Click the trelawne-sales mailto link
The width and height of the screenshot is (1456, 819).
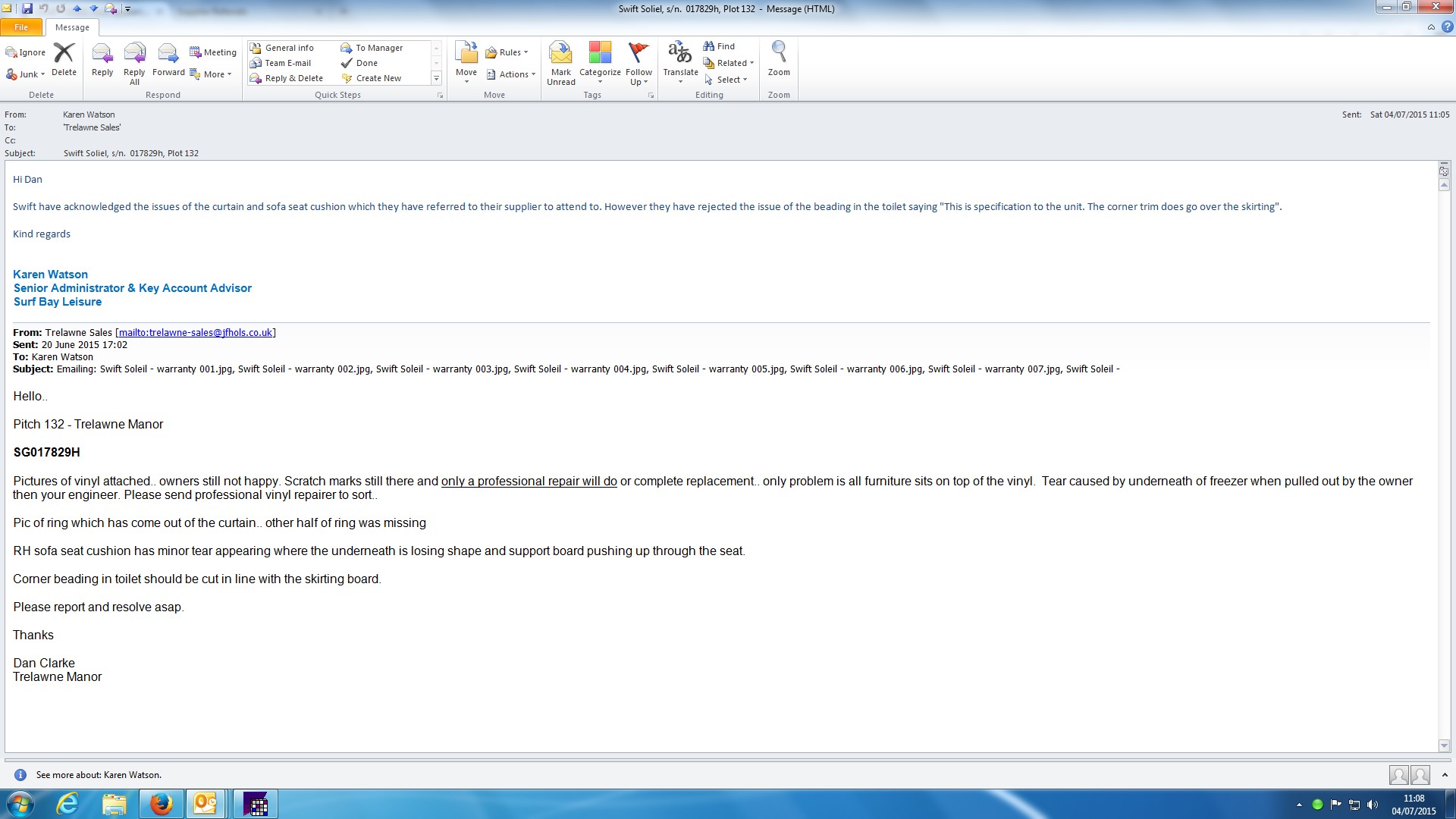pos(195,332)
